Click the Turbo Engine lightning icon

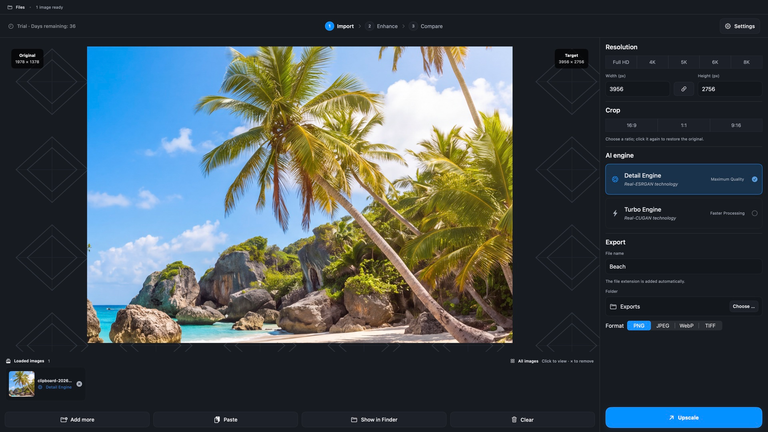(615, 213)
